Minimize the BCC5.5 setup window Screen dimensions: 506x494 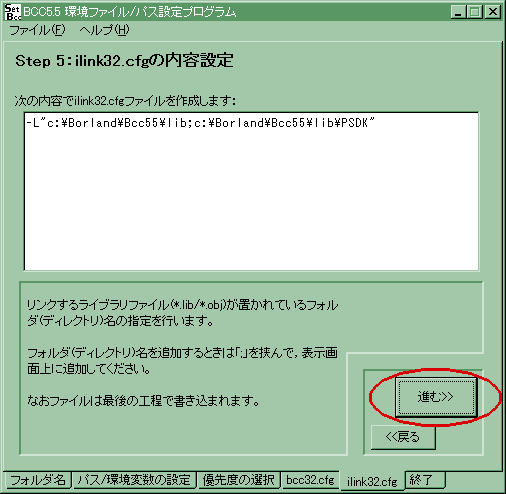pos(459,12)
